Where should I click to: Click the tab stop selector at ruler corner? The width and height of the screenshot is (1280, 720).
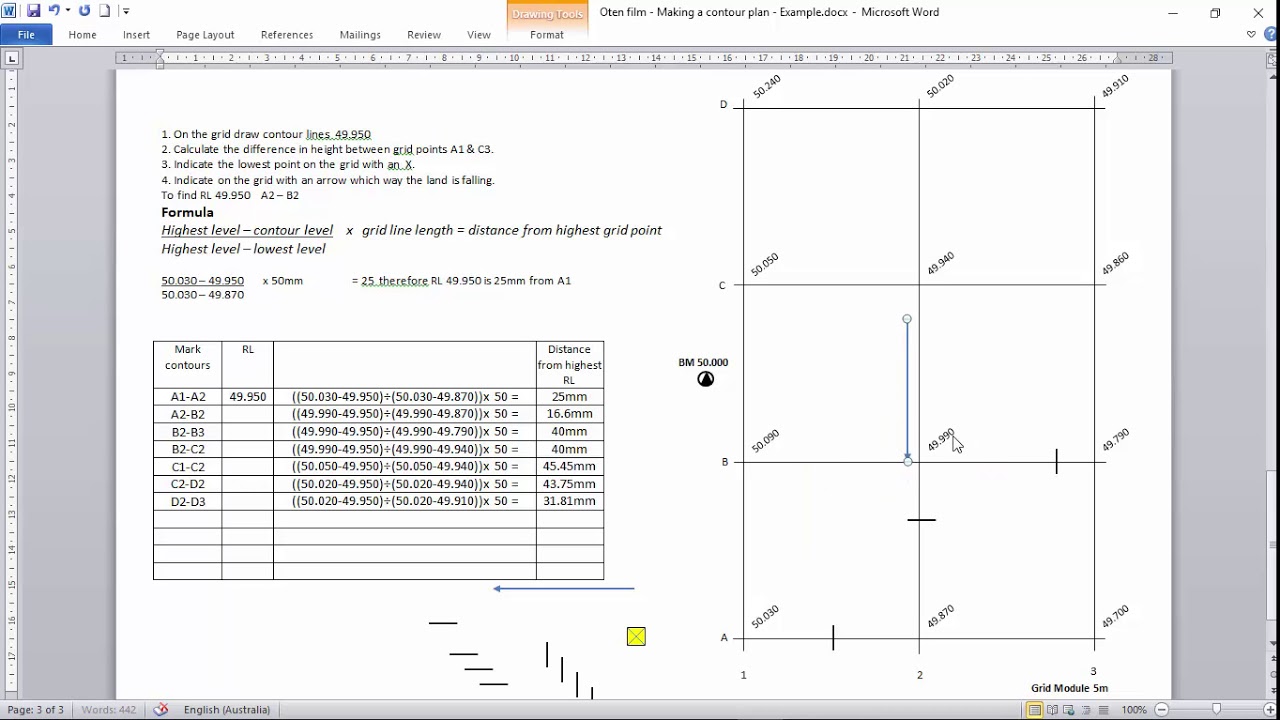tap(11, 59)
